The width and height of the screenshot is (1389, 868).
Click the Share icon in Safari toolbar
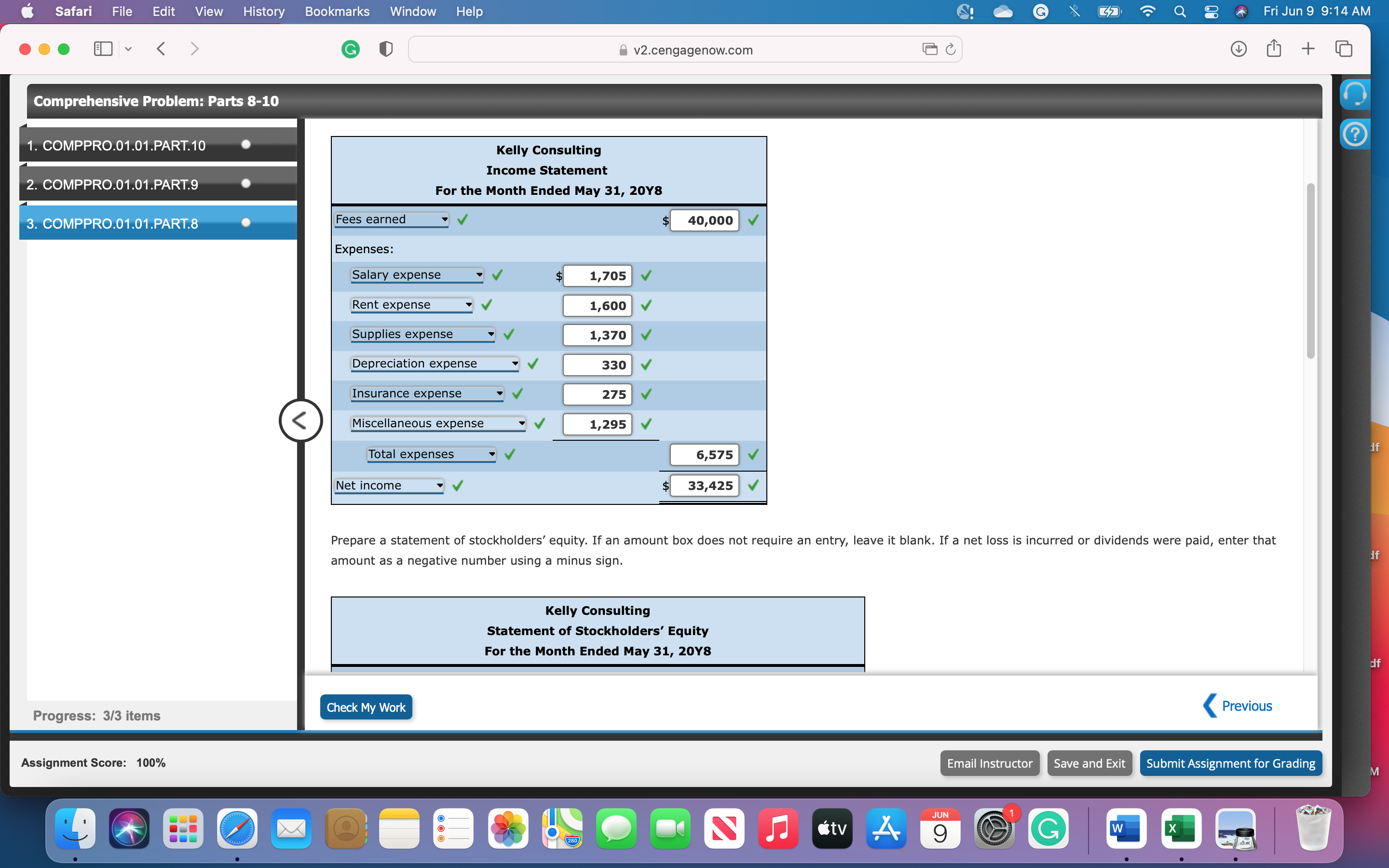click(1273, 49)
